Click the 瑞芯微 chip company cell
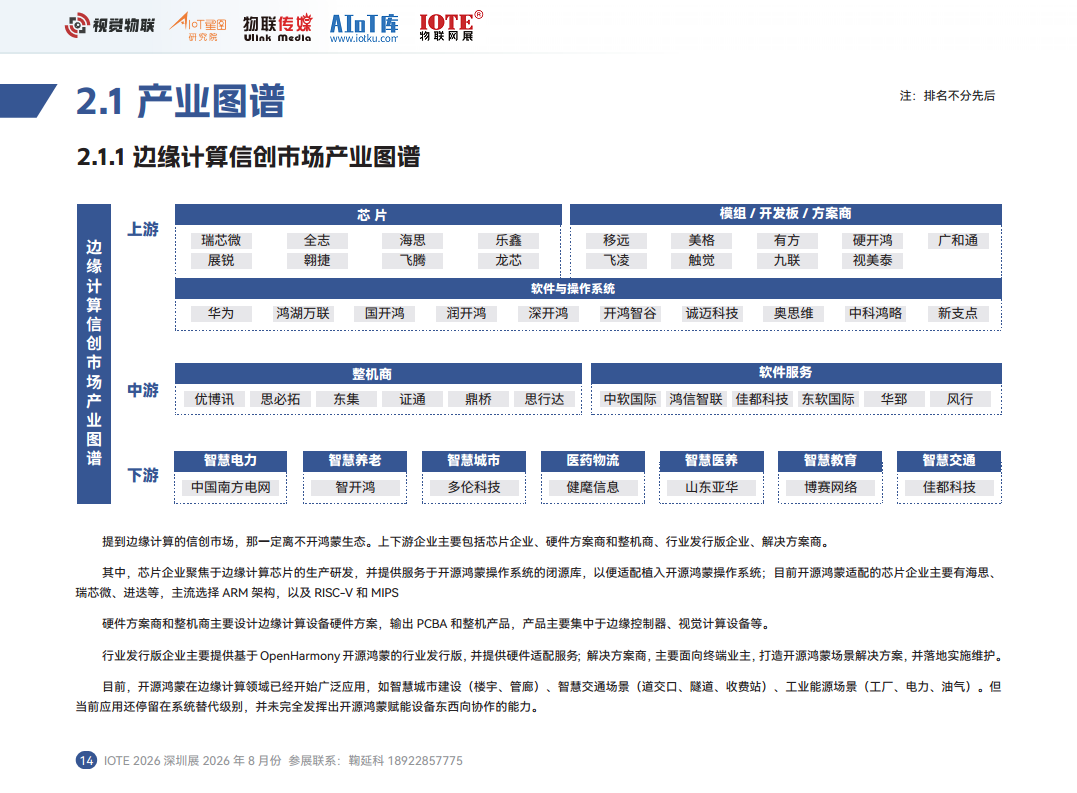 click(x=221, y=240)
